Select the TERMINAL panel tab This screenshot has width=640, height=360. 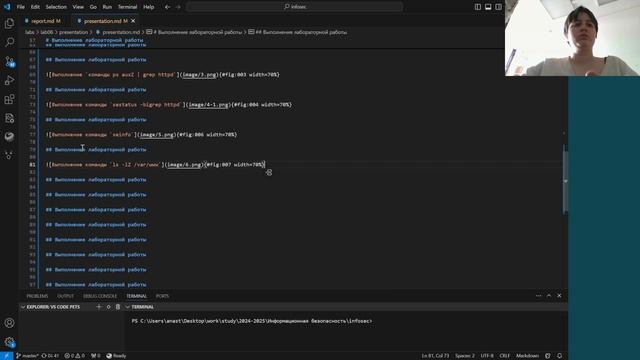tap(136, 296)
